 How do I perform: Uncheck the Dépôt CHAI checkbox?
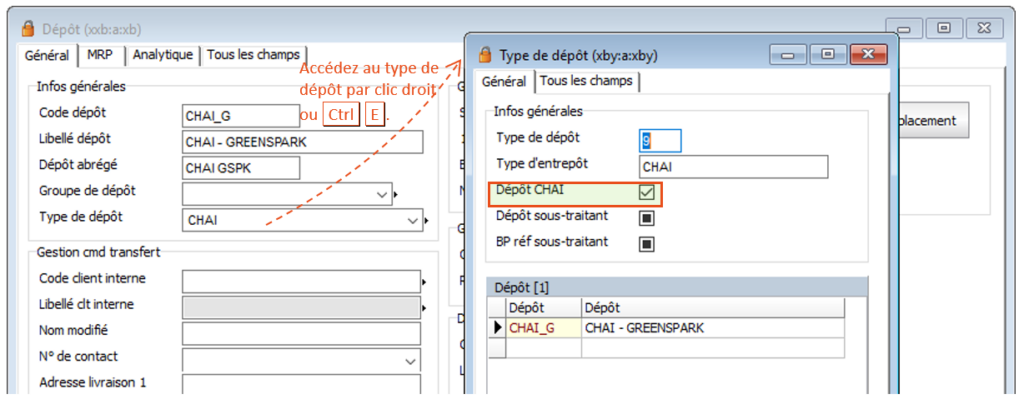pos(647,192)
